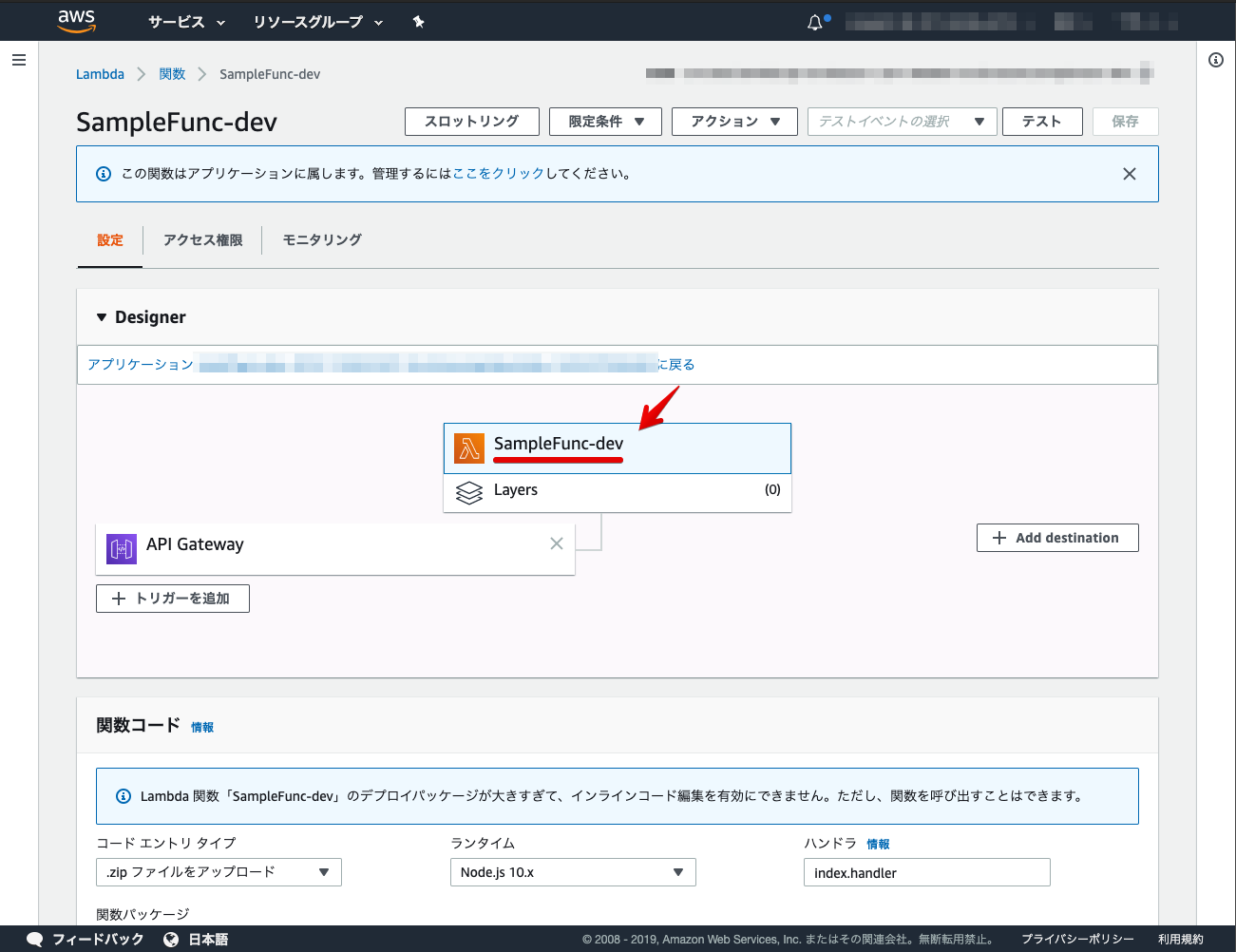Click the フィードバック footer text
This screenshot has width=1236, height=952.
pos(98,939)
